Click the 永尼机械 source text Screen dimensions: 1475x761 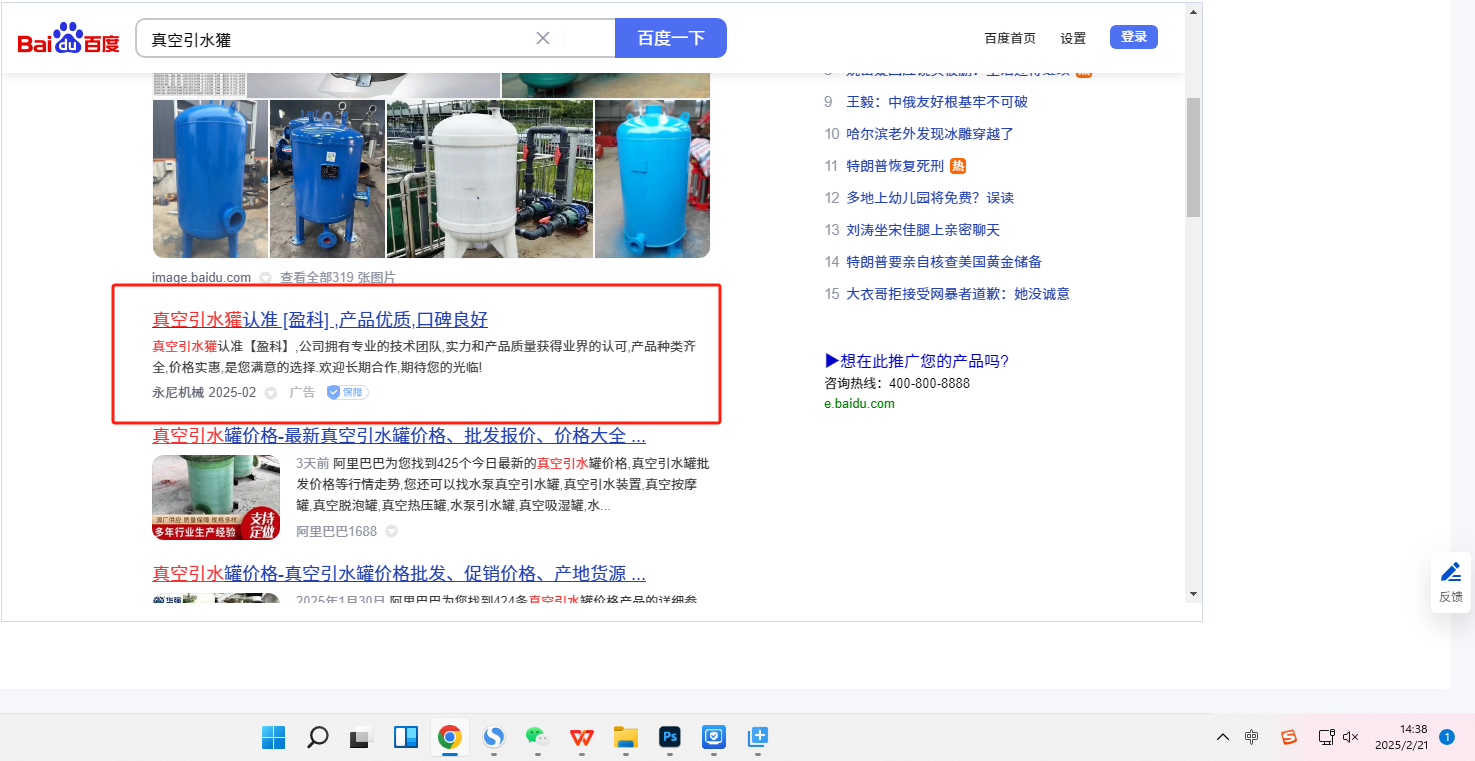178,393
